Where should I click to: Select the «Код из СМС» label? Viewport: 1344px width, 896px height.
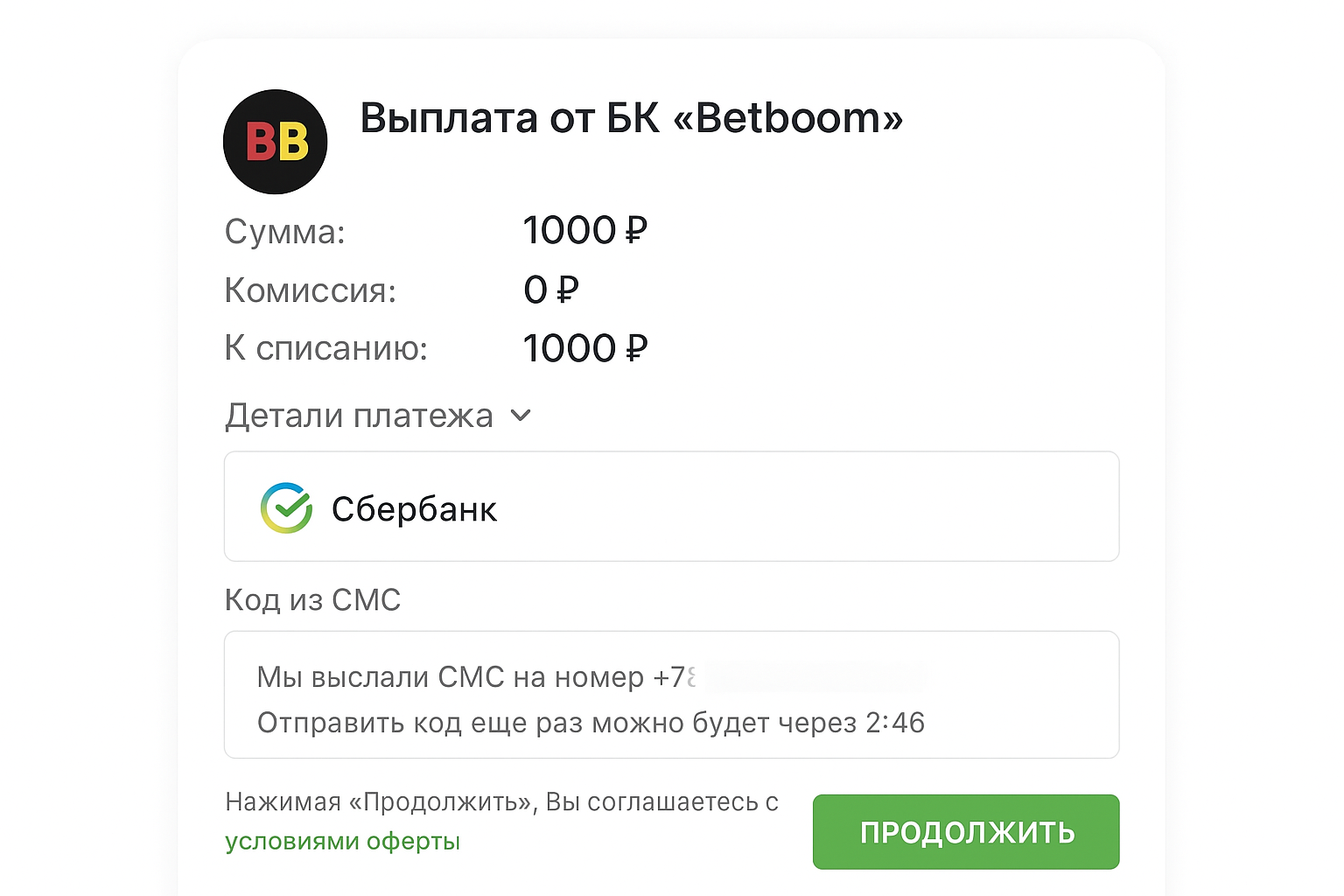(x=312, y=600)
